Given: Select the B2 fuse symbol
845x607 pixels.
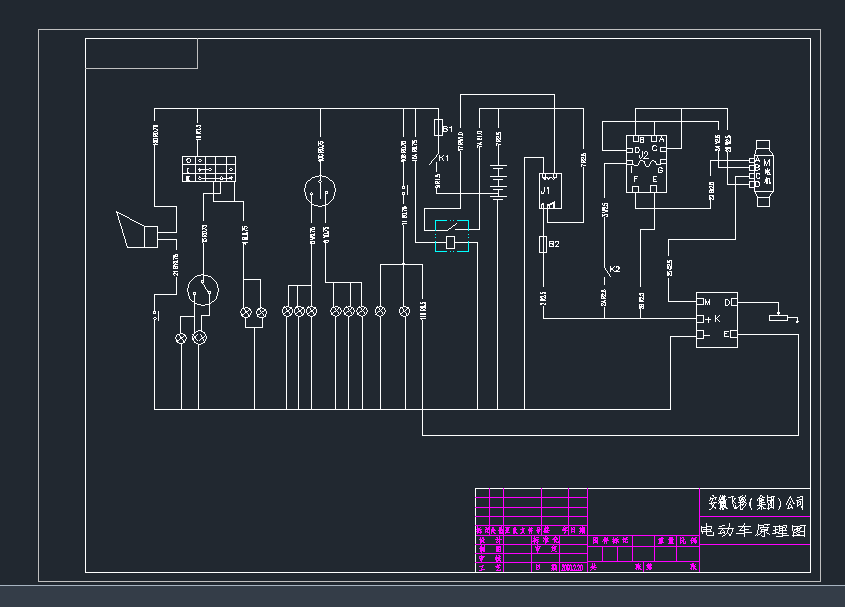Looking at the screenshot, I should [543, 244].
